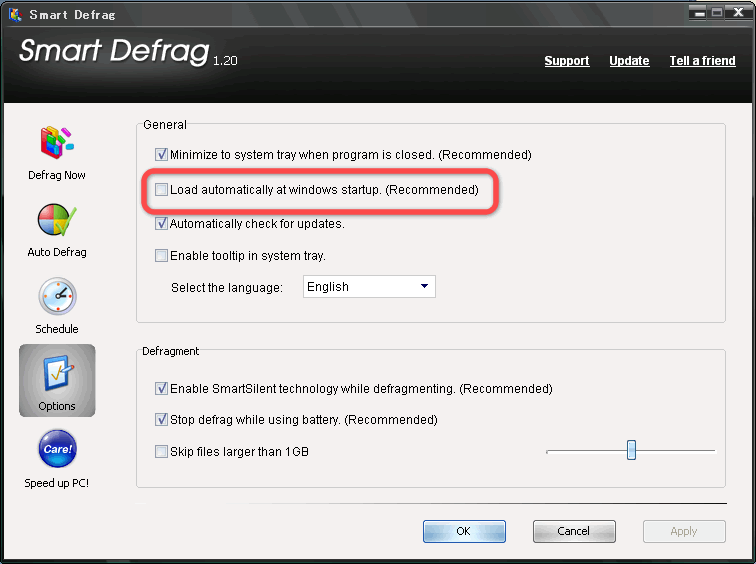The height and width of the screenshot is (564, 756).
Task: Click the Speed up PC! label
Action: click(x=57, y=483)
